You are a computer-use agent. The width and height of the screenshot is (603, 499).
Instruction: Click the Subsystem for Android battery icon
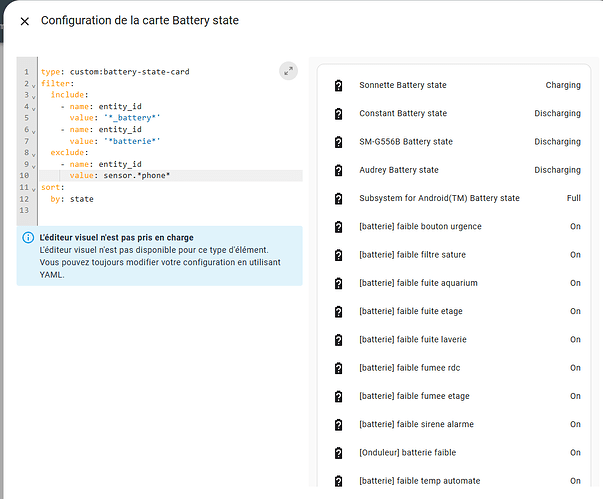pyautogui.click(x=338, y=198)
